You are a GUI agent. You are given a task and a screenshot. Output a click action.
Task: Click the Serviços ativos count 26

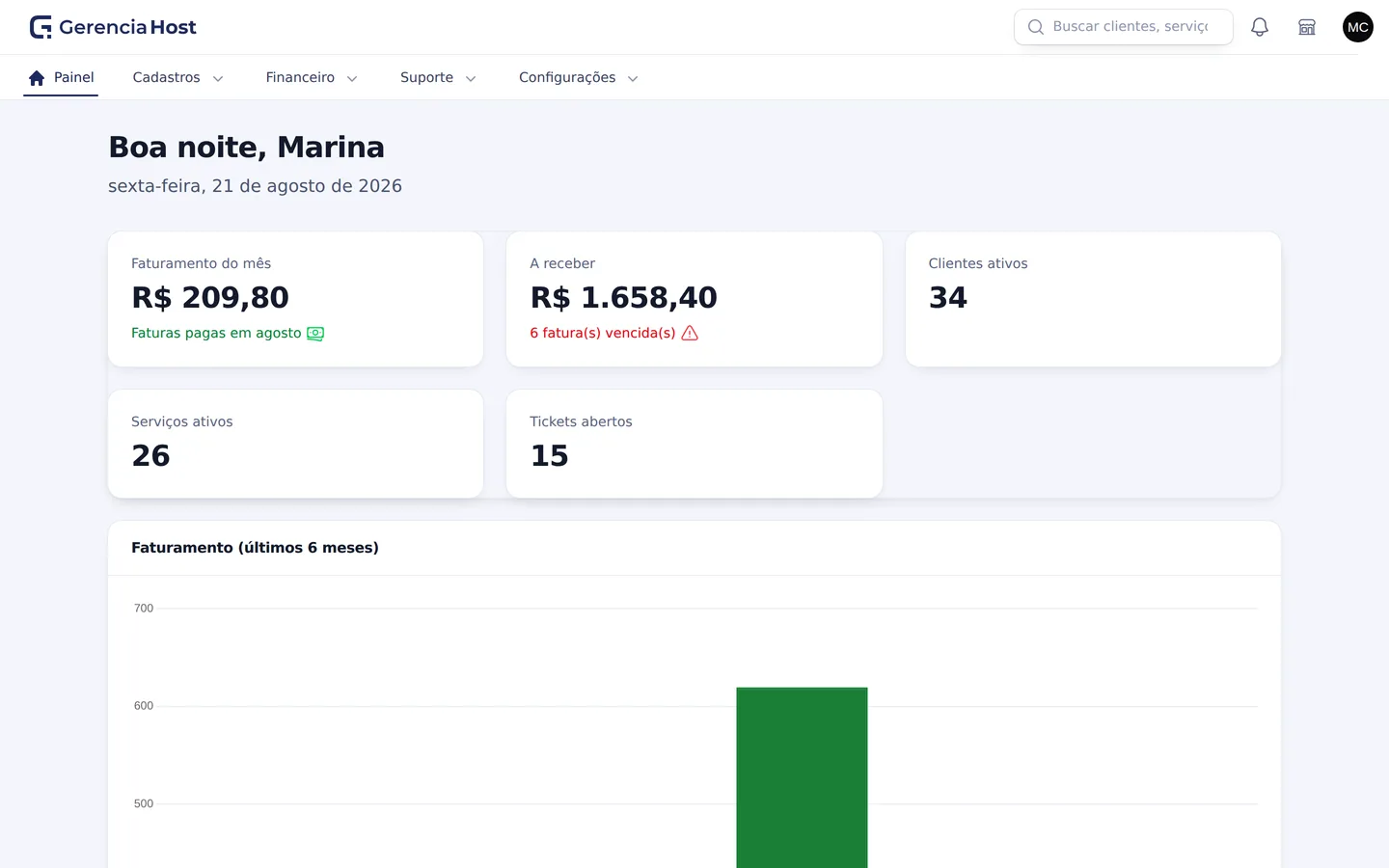150,455
